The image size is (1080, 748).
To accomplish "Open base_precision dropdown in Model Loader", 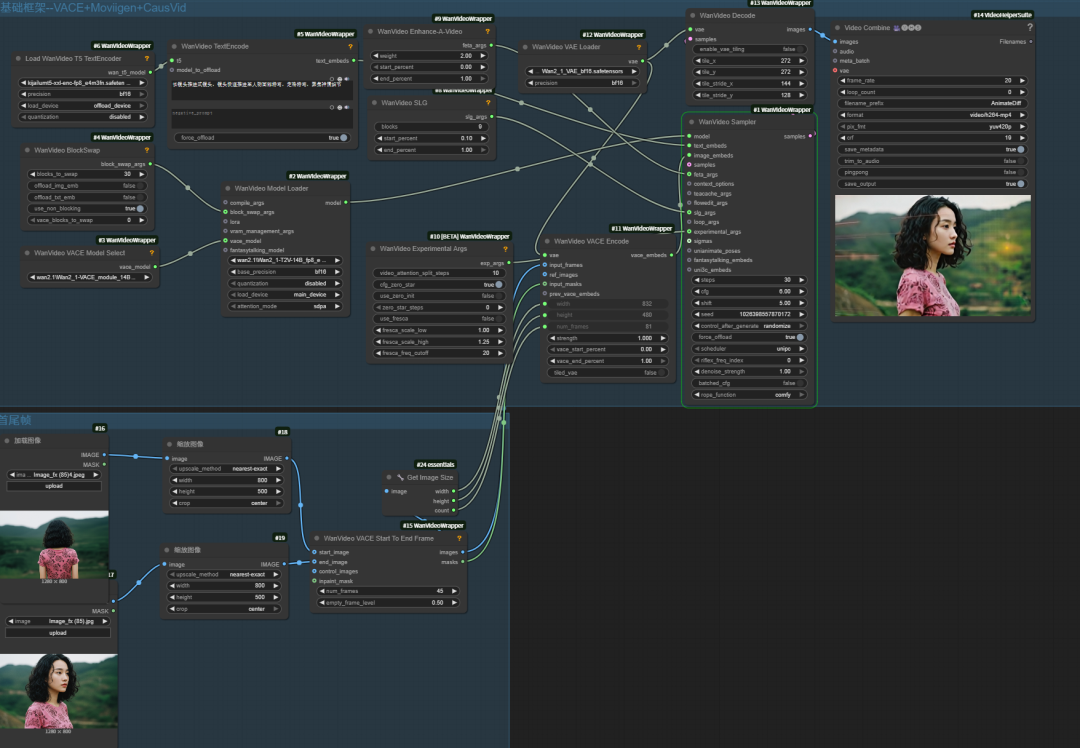I will coord(285,272).
